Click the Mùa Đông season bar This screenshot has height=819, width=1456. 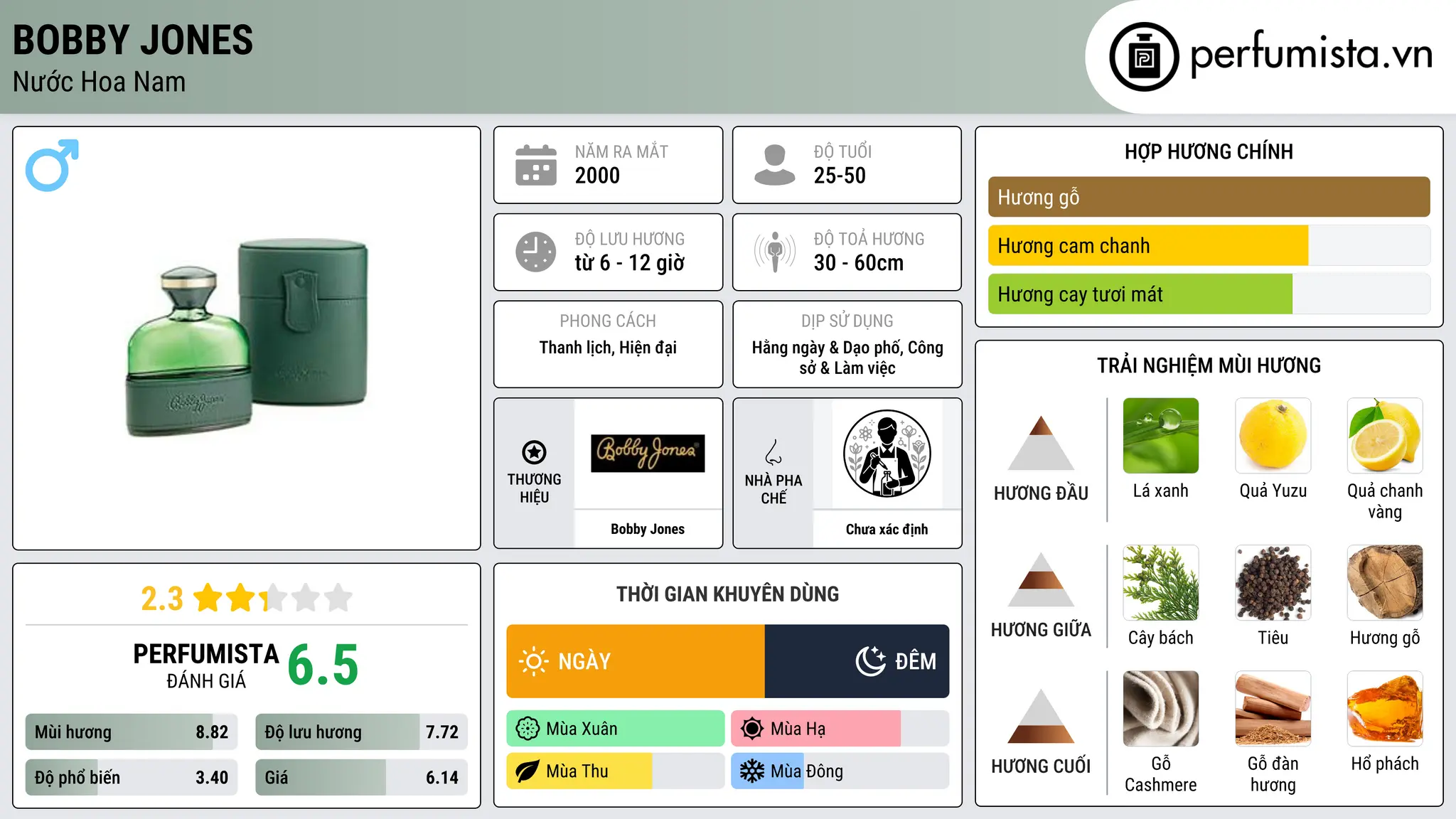point(840,771)
